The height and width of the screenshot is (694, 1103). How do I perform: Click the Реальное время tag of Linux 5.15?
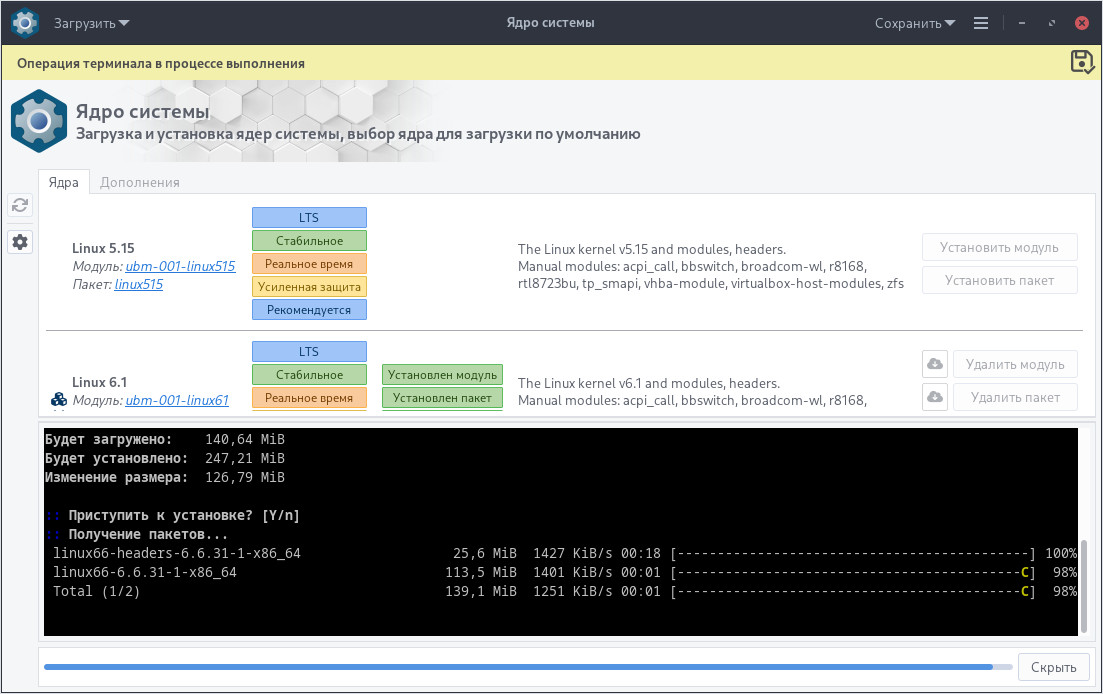click(x=310, y=264)
